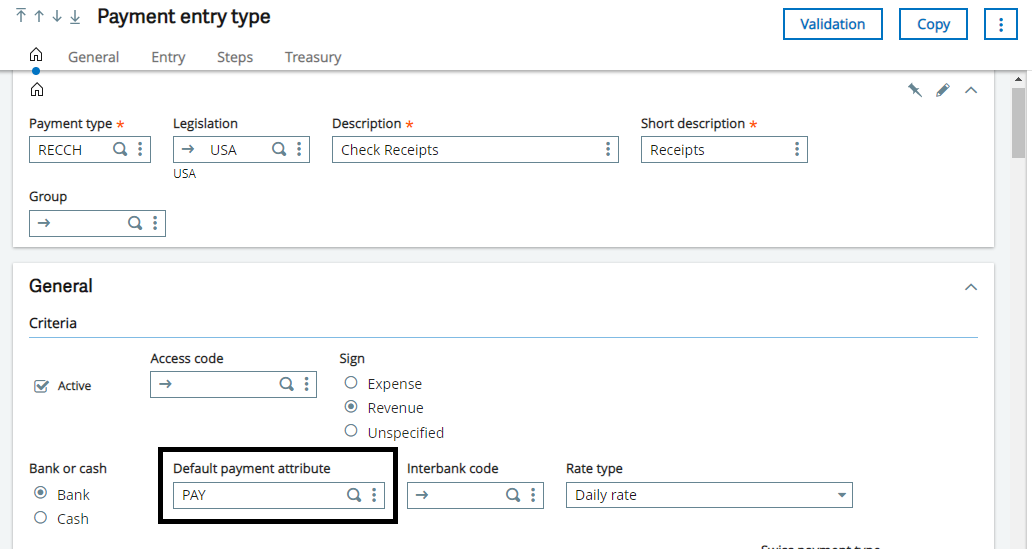Click vertical scrollbar thumb

(1018, 123)
